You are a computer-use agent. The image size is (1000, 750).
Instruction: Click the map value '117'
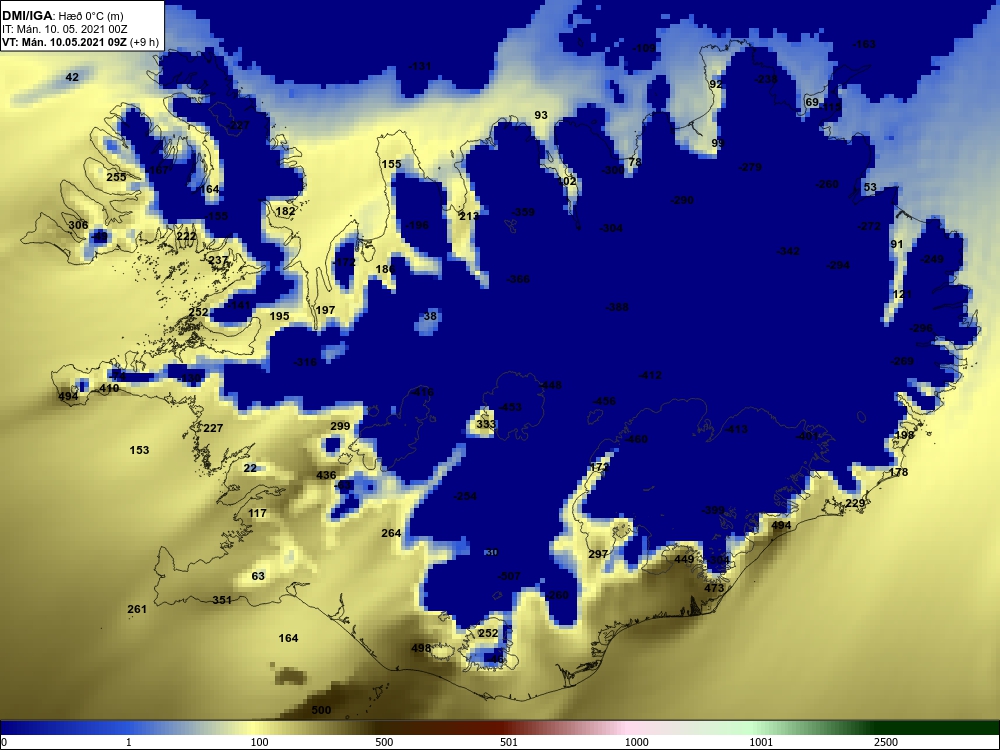pyautogui.click(x=257, y=513)
